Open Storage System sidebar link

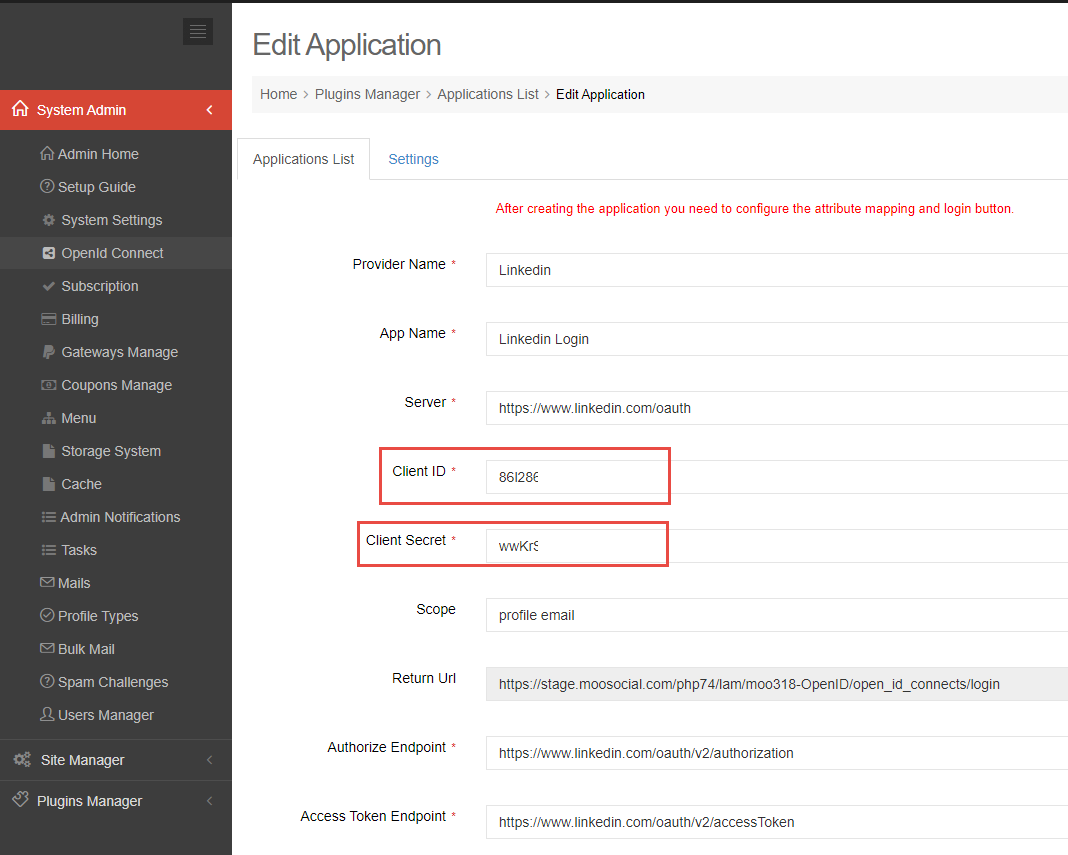[x=111, y=451]
